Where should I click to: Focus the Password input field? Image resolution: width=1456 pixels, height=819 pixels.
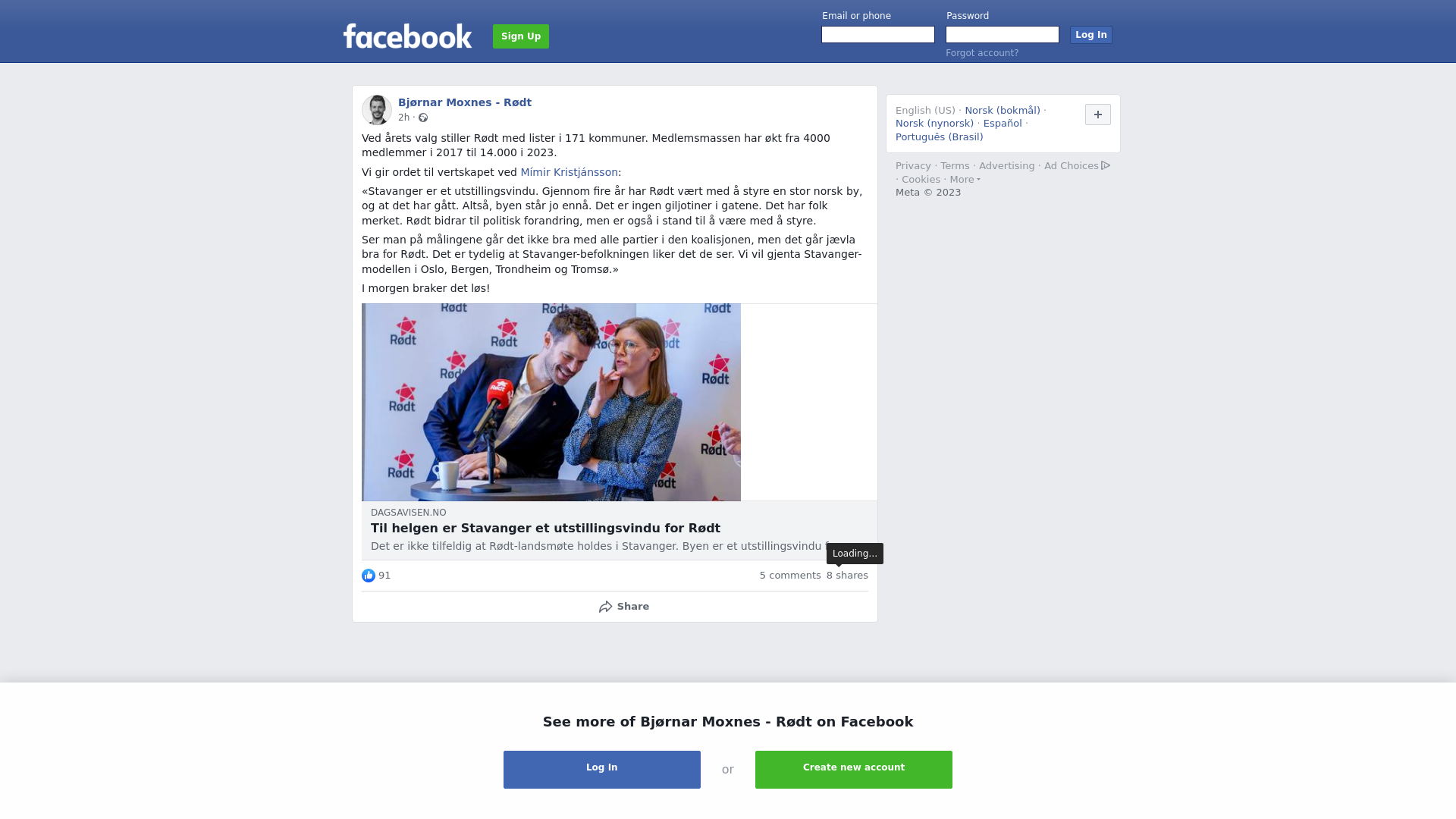click(1003, 35)
